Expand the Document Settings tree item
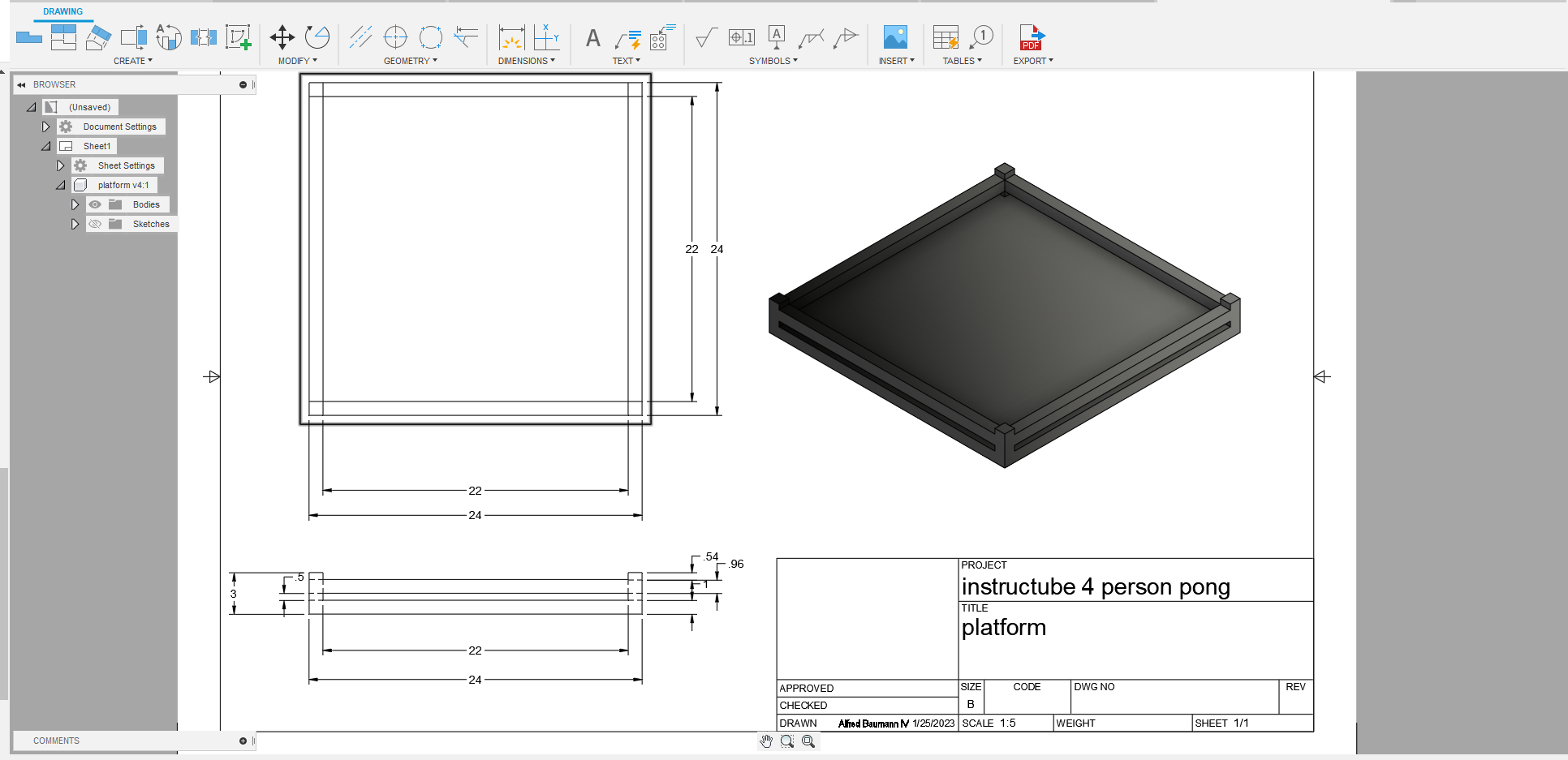This screenshot has width=1568, height=760. 46,127
